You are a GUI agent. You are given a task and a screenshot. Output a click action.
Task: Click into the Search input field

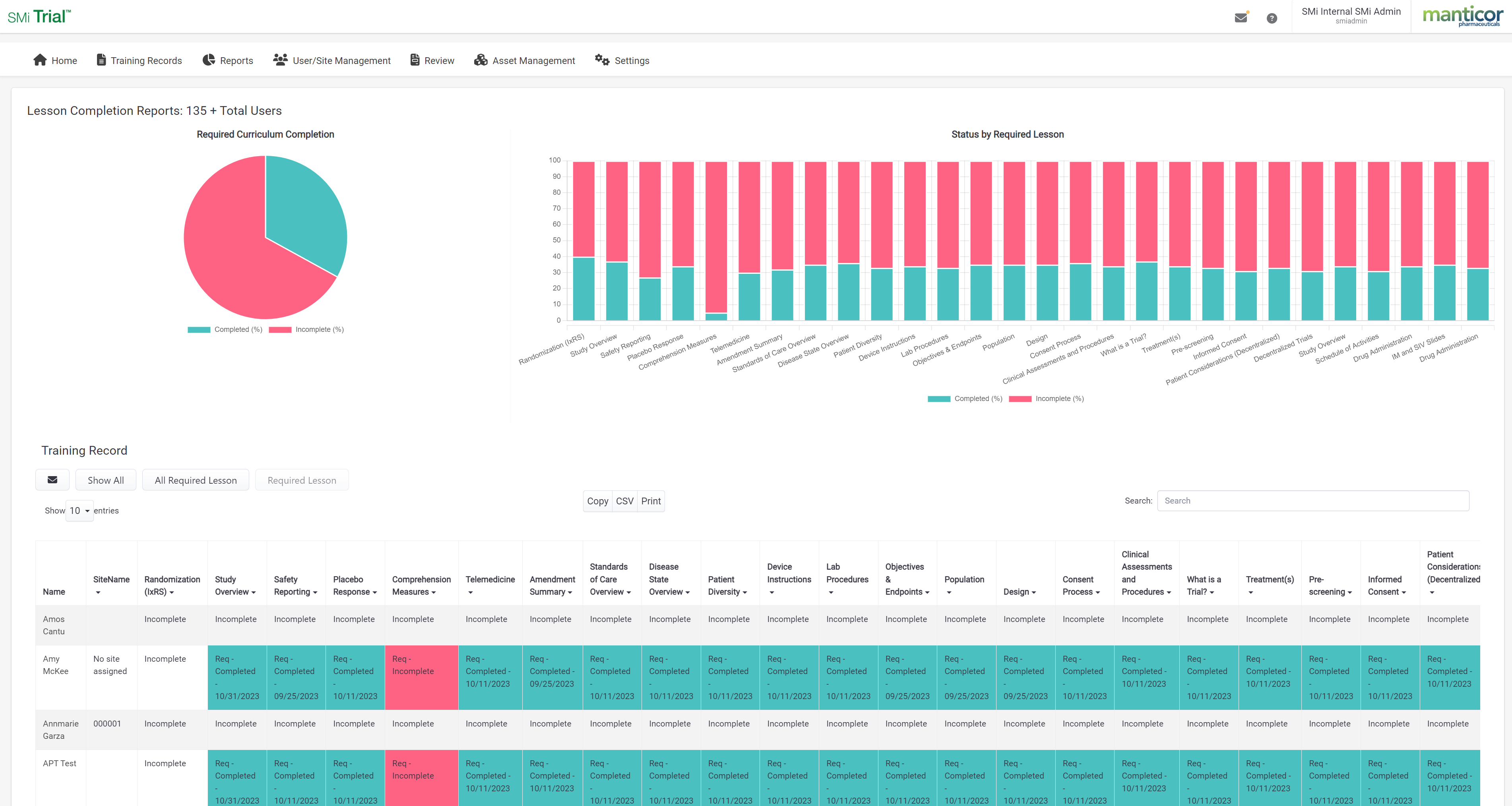1312,501
